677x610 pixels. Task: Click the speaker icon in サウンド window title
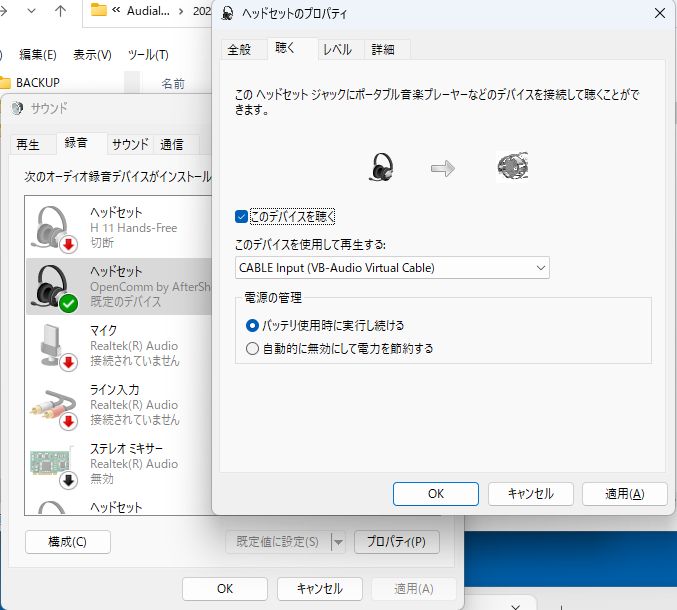(17, 108)
